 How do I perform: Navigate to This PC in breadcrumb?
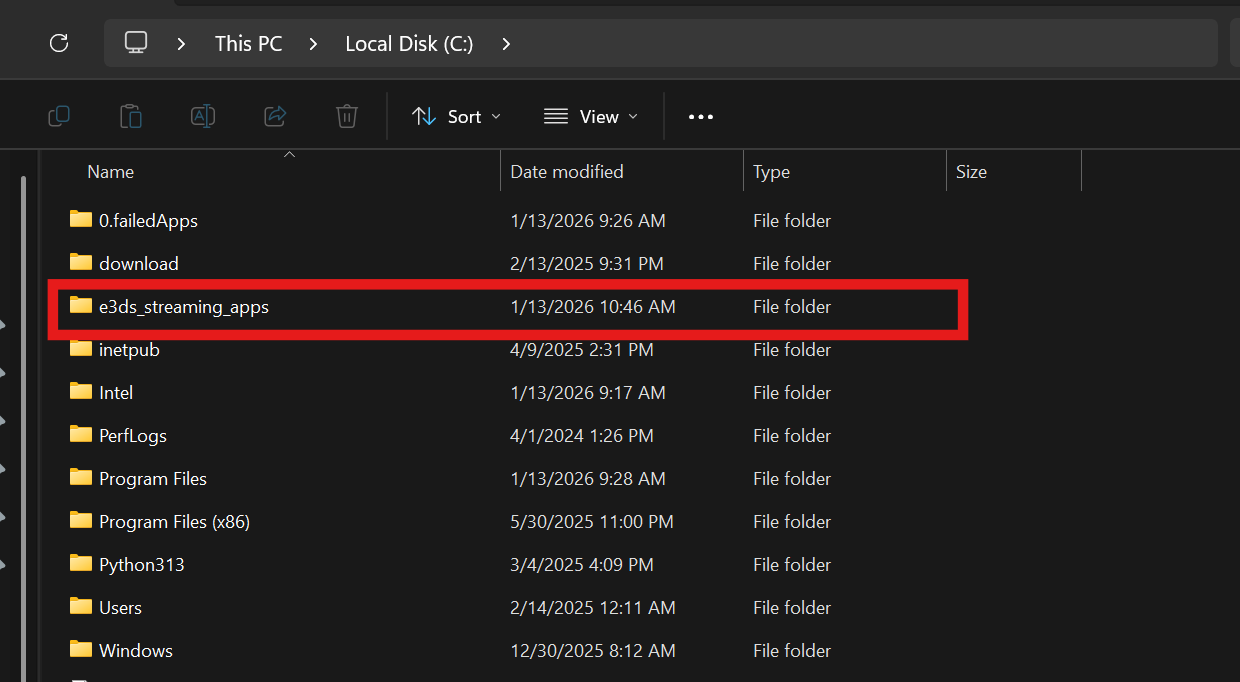pos(248,44)
